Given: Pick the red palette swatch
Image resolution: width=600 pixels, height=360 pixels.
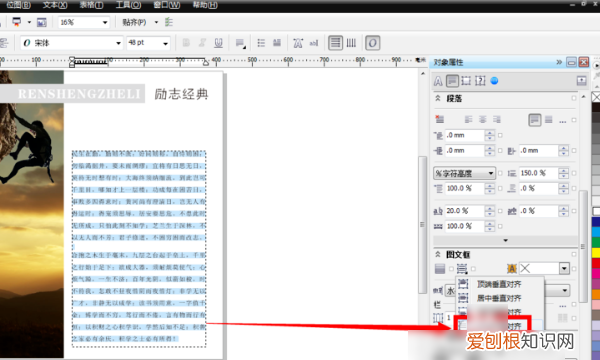Looking at the screenshot, I should pos(596,263).
